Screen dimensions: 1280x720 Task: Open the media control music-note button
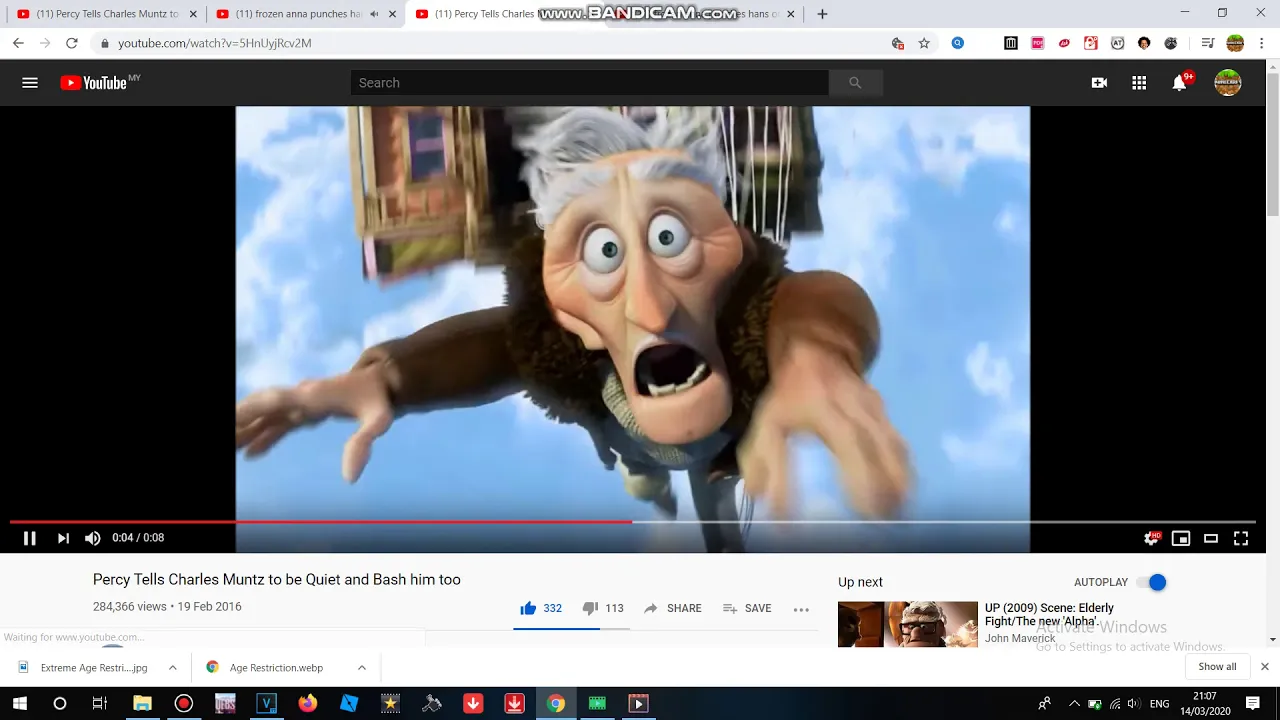pyautogui.click(x=1208, y=43)
